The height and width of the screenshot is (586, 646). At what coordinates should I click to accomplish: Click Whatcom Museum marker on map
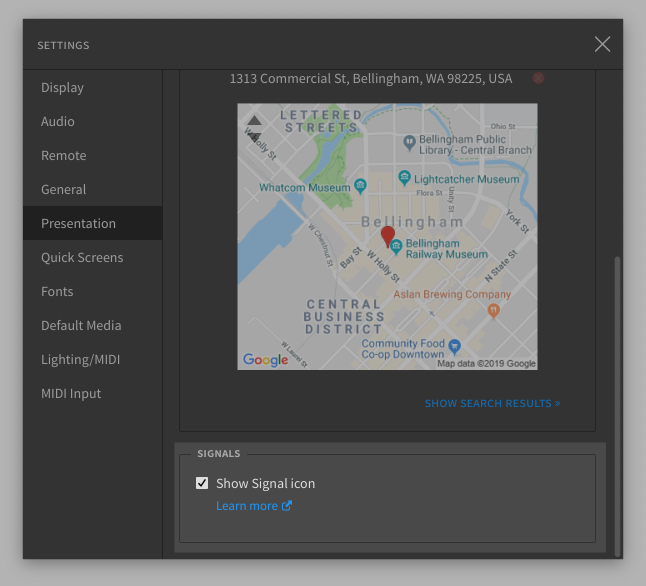(360, 186)
